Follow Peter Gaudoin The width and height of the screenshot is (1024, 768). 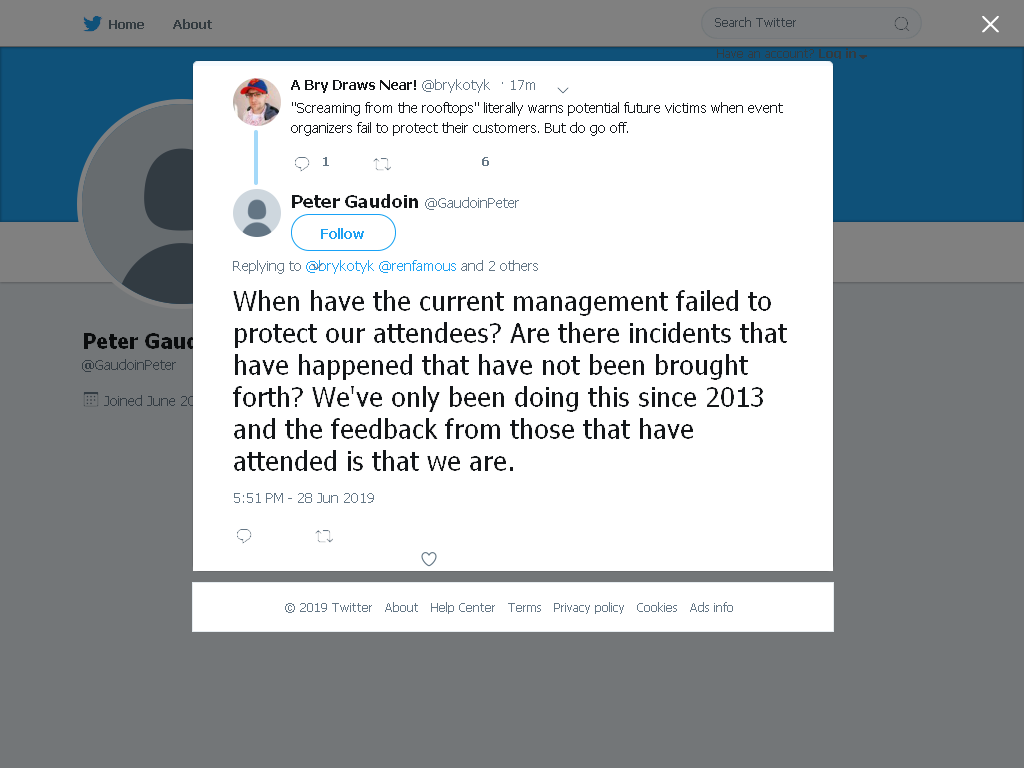[343, 233]
